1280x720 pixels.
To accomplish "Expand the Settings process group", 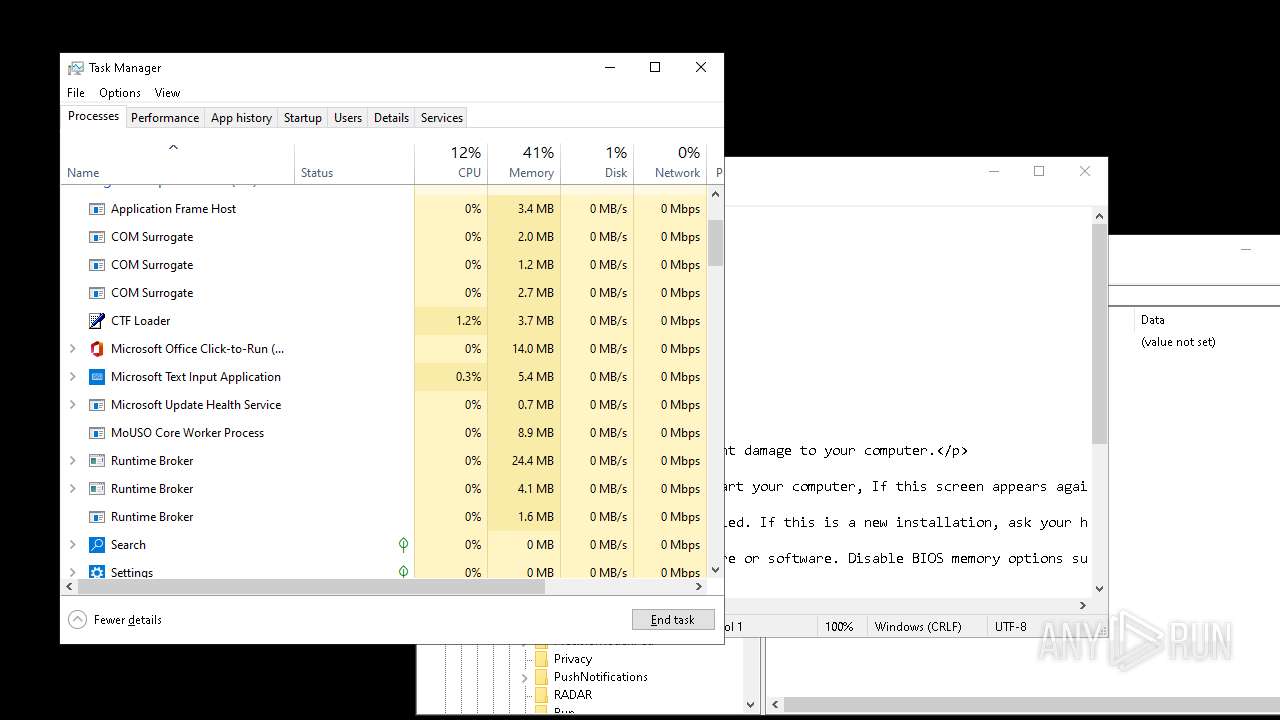I will click(72, 572).
